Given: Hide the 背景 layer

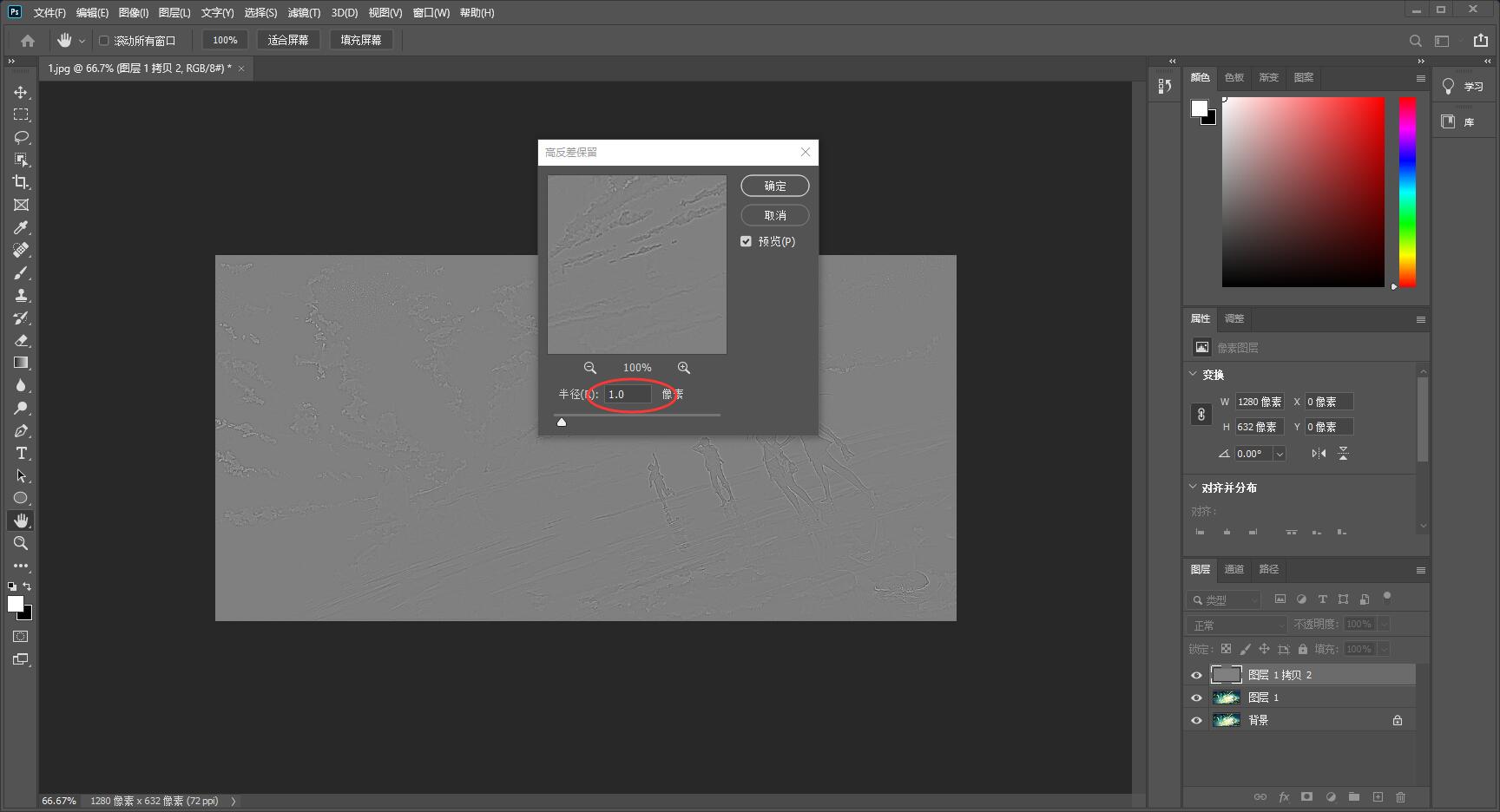Looking at the screenshot, I should (x=1196, y=720).
